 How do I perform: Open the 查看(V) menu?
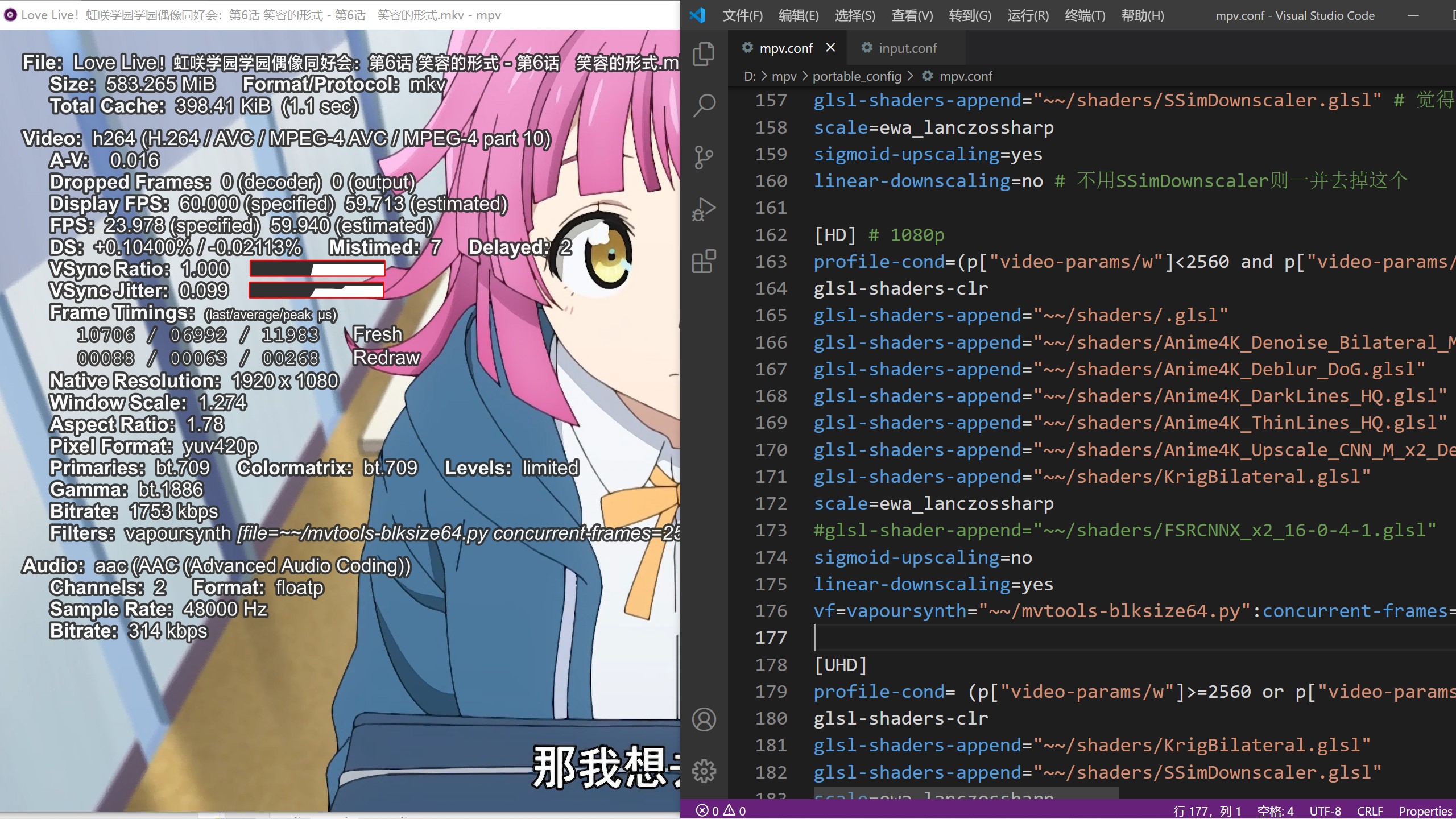pos(912,15)
